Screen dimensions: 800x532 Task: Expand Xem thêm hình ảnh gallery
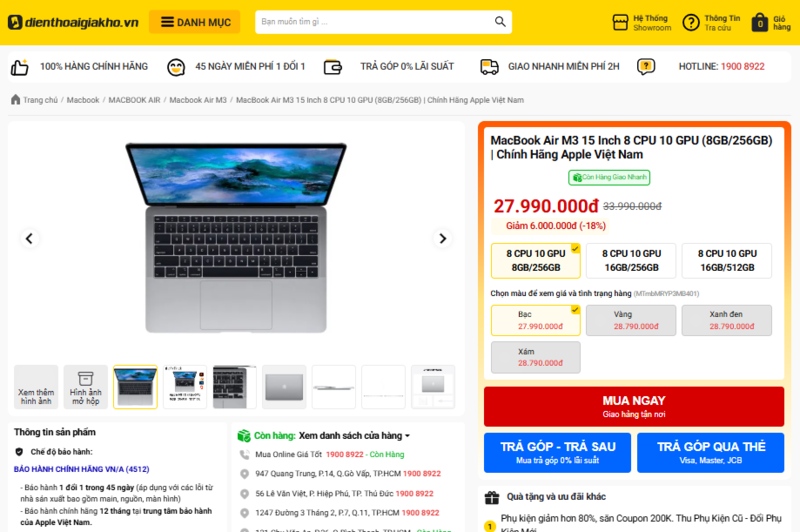coord(36,387)
